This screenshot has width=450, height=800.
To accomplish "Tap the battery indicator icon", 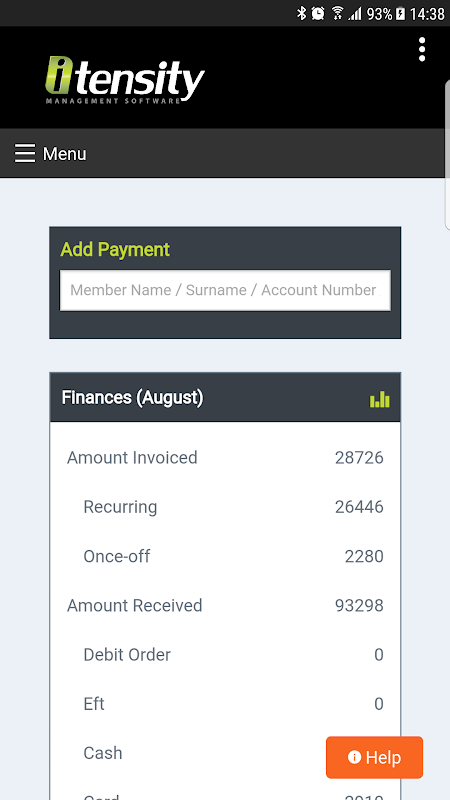I will [401, 14].
